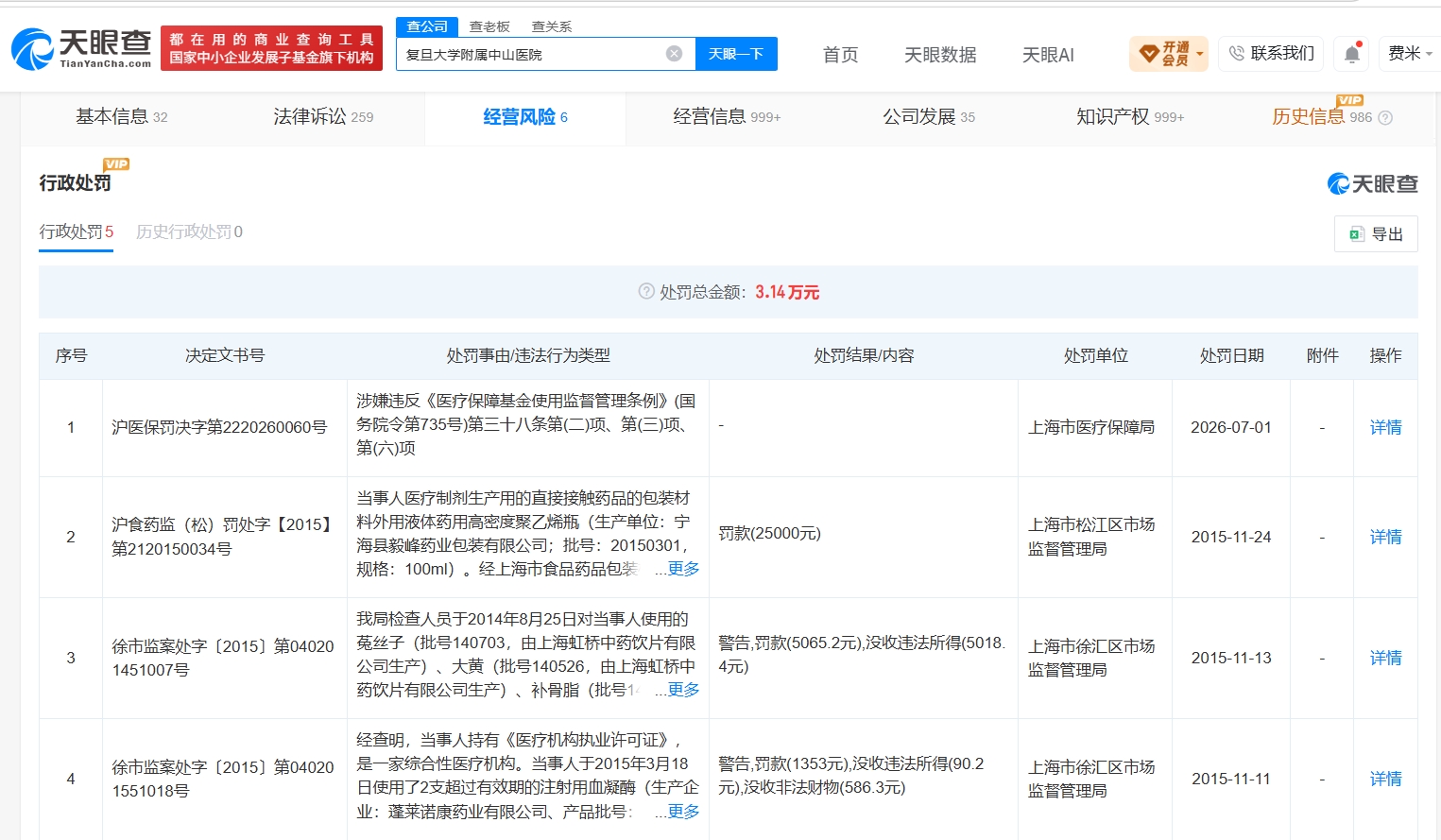Click the 处罚日期 column header
Screen dimensions: 1441x840
[1231, 355]
